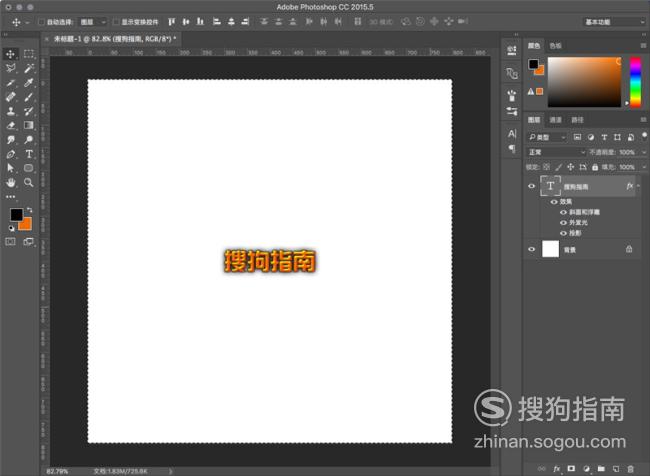This screenshot has width=650, height=476.
Task: Lock transparent pixels checker icon
Action: [x=546, y=167]
